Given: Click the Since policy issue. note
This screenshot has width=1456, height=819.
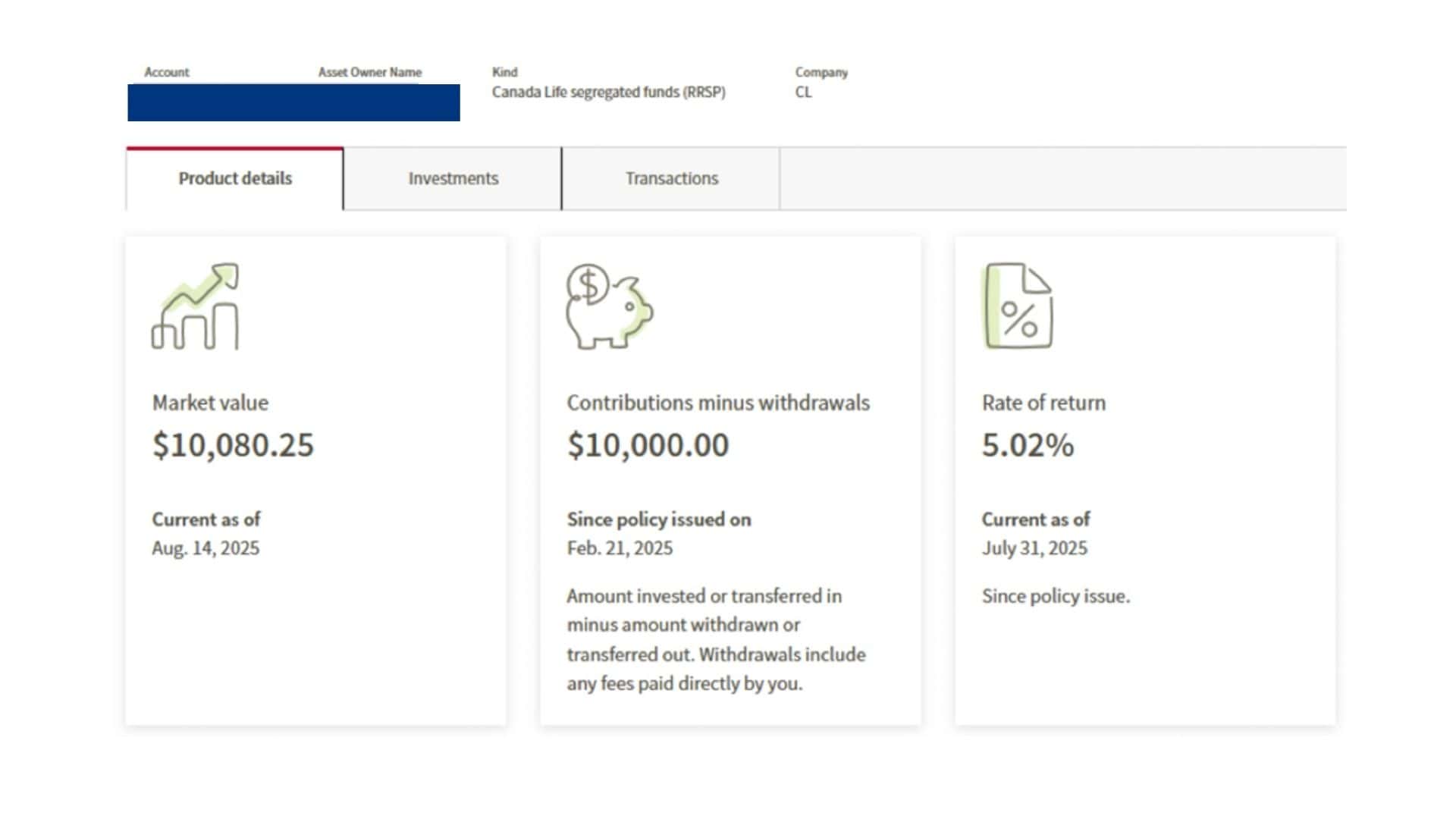Looking at the screenshot, I should pyautogui.click(x=1056, y=597).
